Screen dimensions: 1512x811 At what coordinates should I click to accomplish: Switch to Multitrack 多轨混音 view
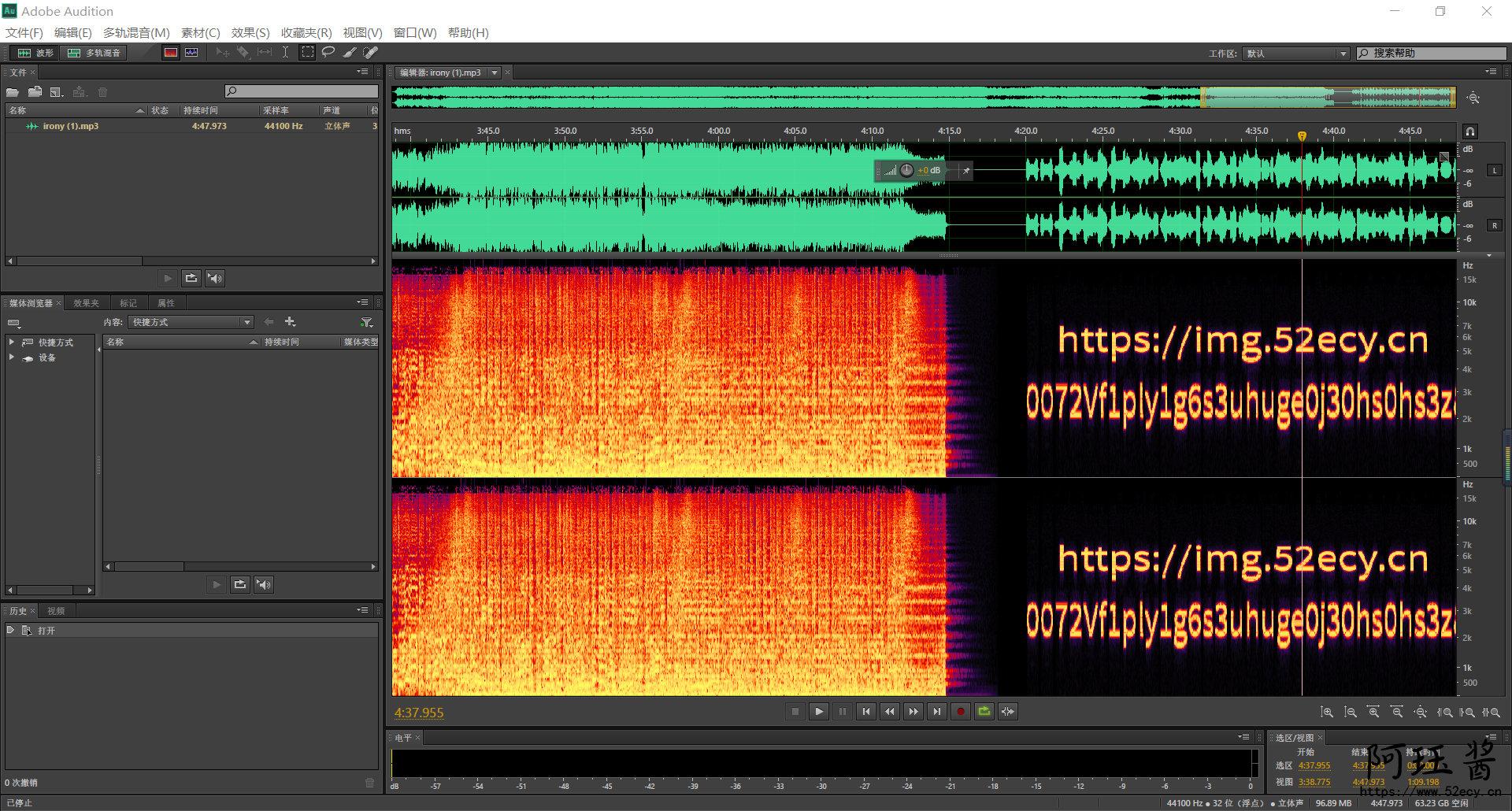(x=94, y=53)
